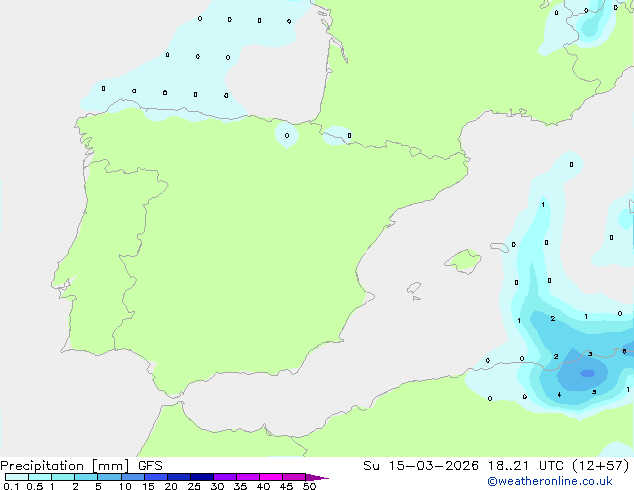Select the 2–5 mm legend color swatch
The height and width of the screenshot is (490, 634).
[86, 477]
